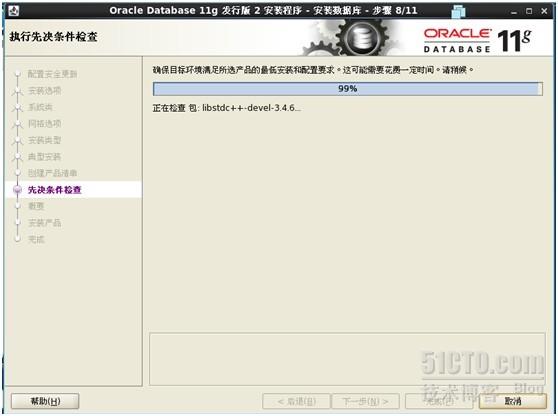Select the 创建产品清单 step
The image size is (558, 416).
(52, 173)
